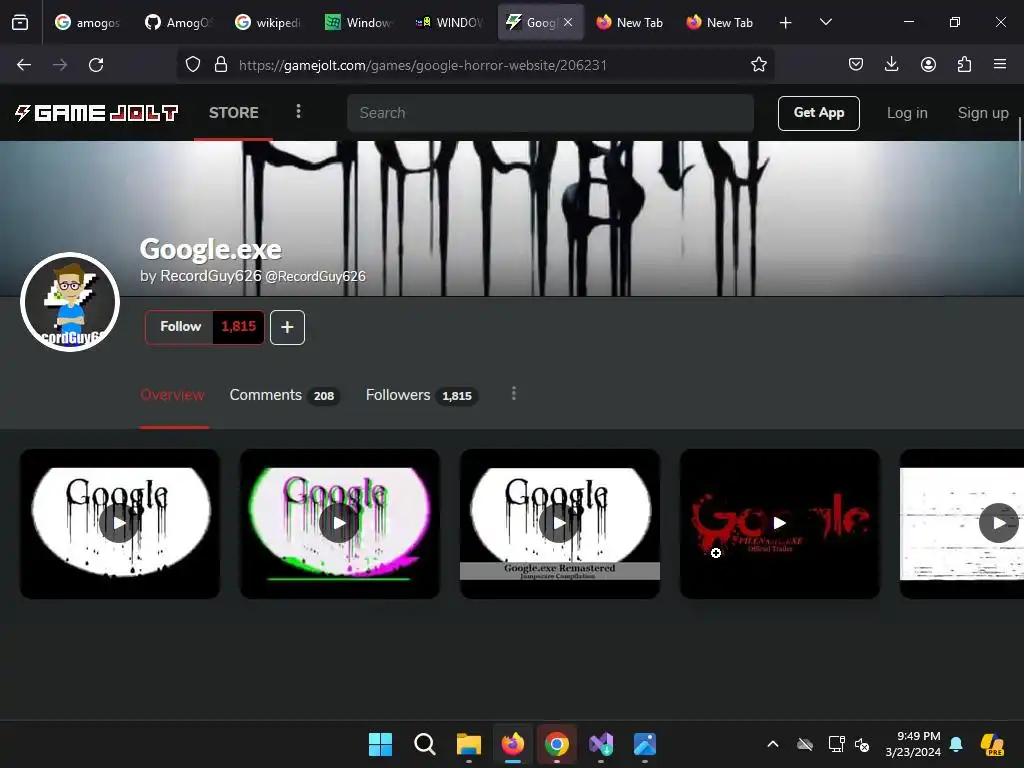Open the Firefox account icon
Image resolution: width=1024 pixels, height=768 pixels.
pyautogui.click(x=928, y=65)
